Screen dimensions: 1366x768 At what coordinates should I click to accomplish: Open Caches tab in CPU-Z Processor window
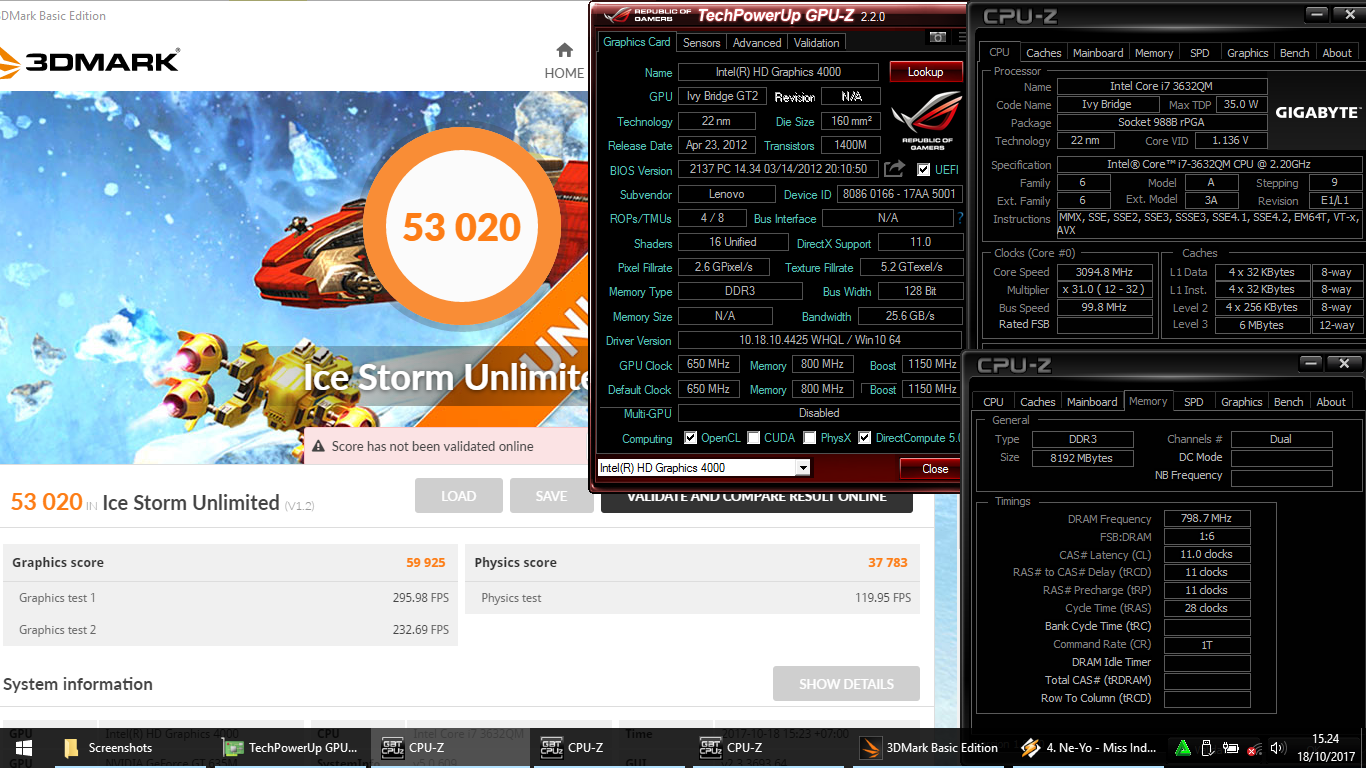(1043, 53)
